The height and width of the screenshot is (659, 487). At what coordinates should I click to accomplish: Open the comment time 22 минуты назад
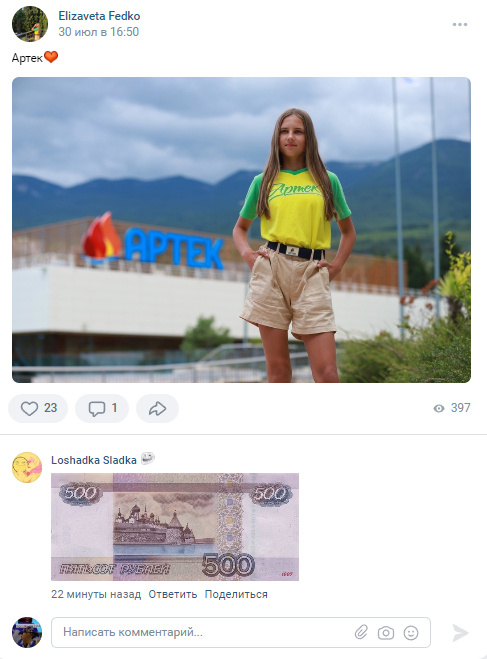pyautogui.click(x=96, y=594)
